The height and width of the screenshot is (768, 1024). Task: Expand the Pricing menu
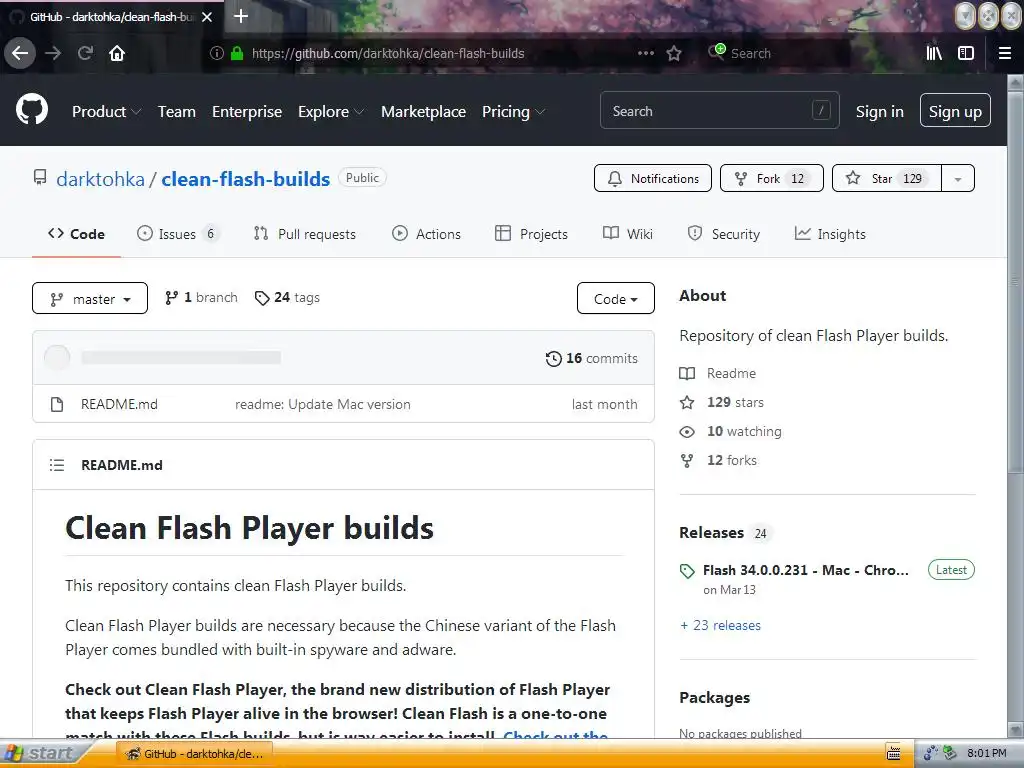(513, 112)
